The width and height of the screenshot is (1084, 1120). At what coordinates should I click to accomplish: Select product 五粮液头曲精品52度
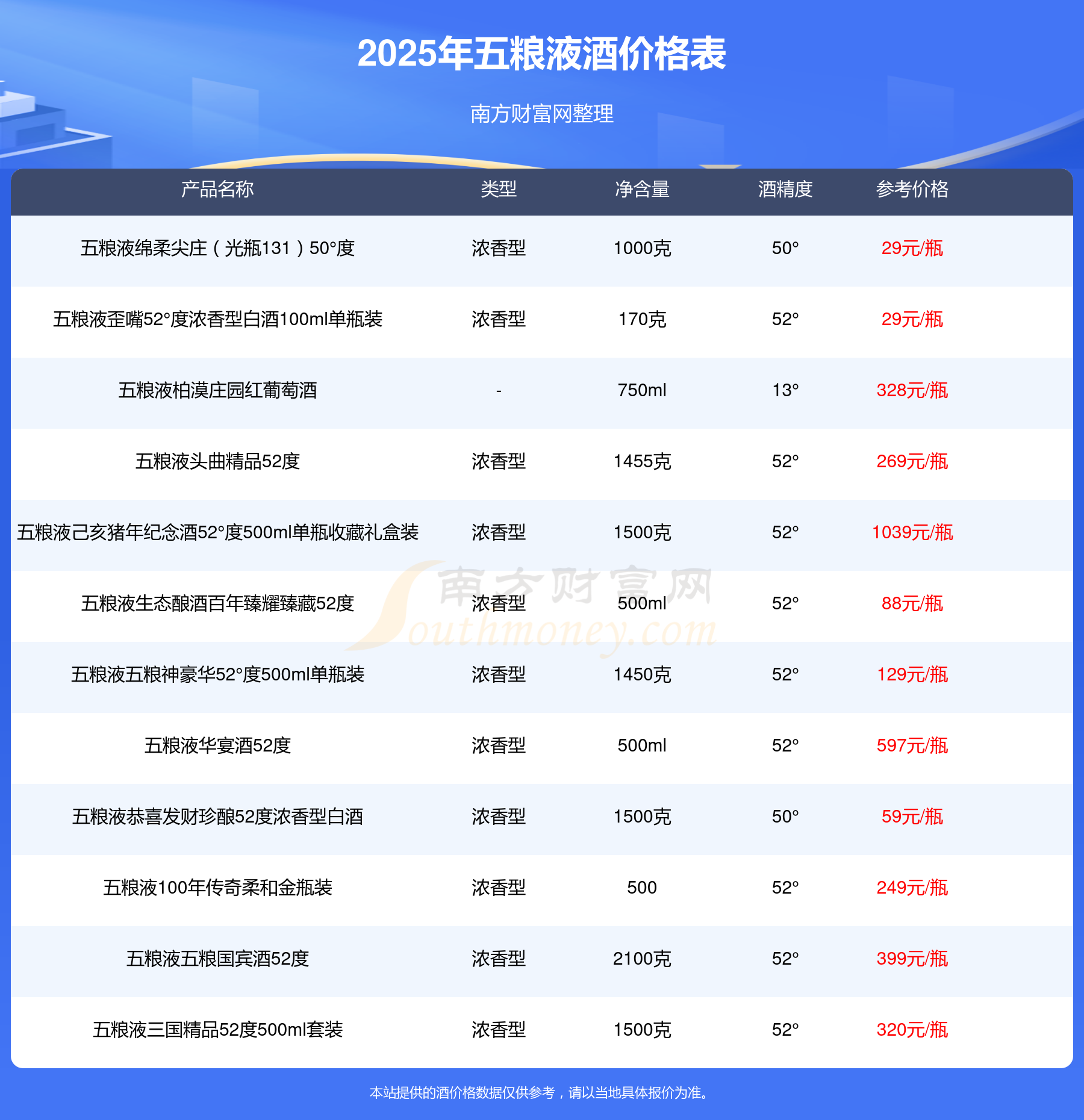217,461
